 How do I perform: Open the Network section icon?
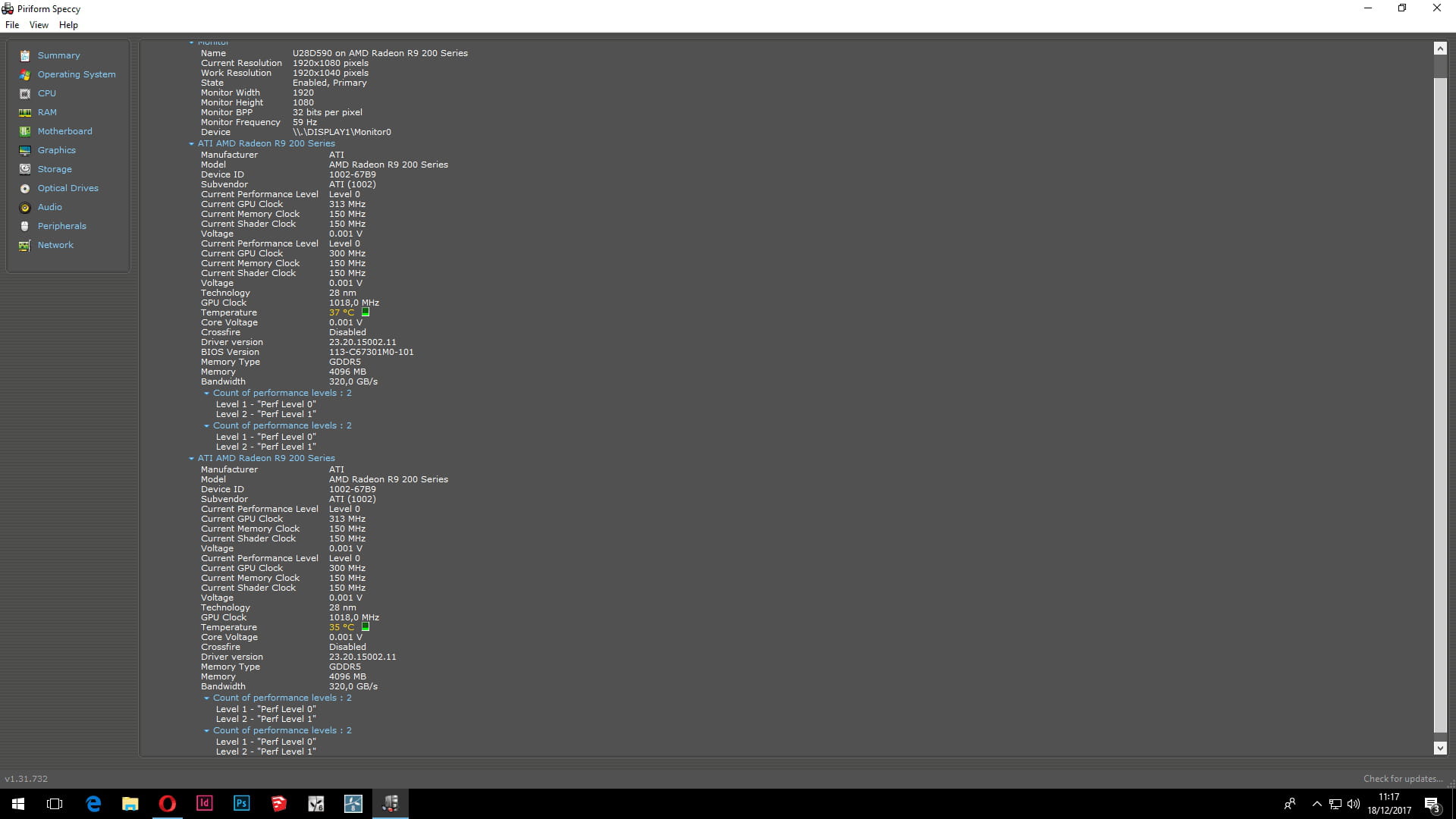coord(25,245)
